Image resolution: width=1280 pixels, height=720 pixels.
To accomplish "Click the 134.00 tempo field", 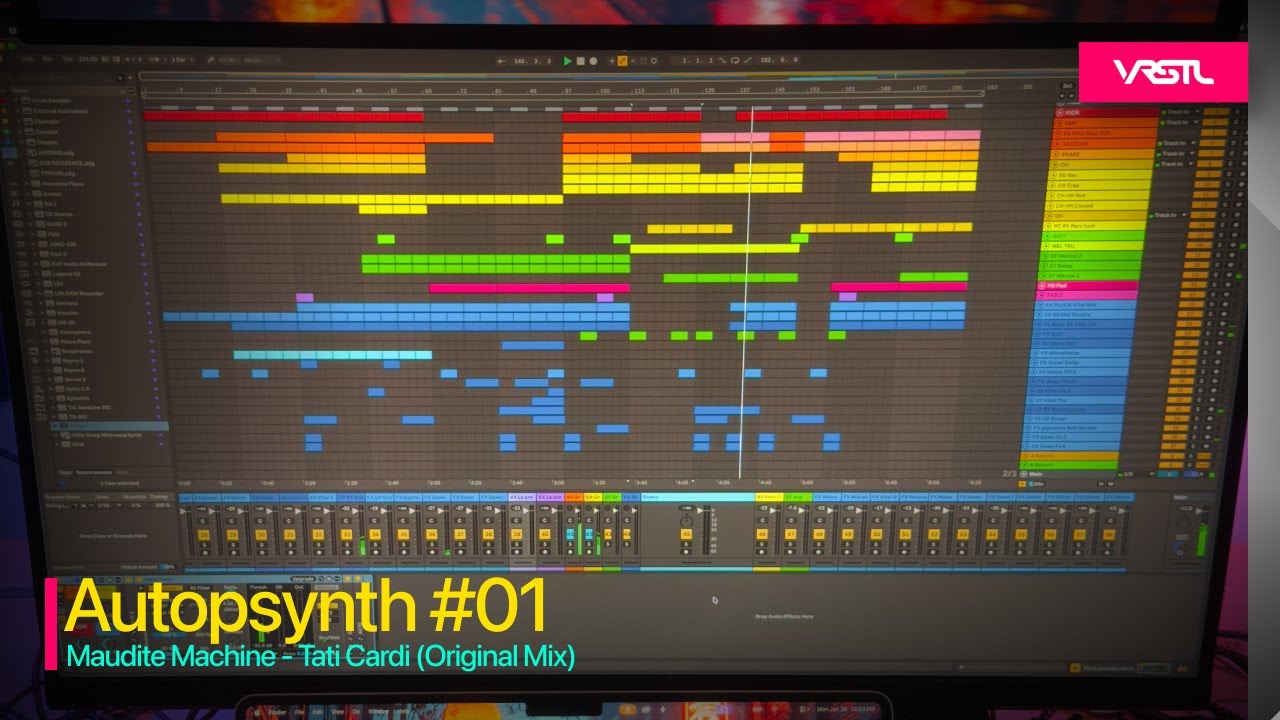I will (x=87, y=57).
